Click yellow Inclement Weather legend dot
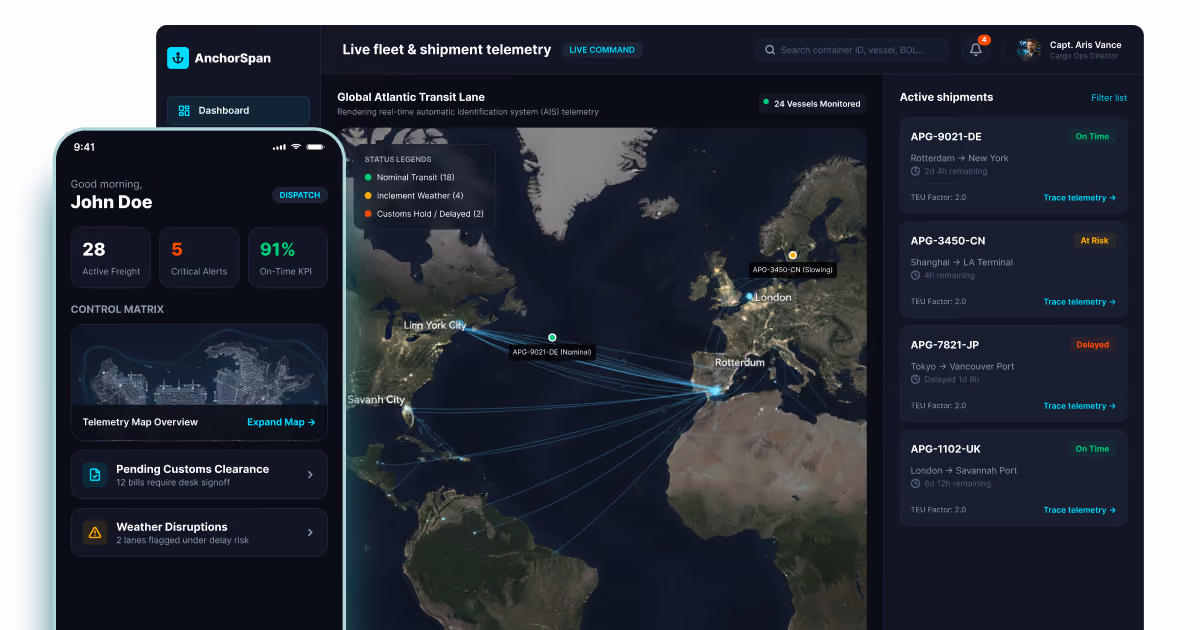Viewport: 1200px width, 630px height. coord(368,196)
